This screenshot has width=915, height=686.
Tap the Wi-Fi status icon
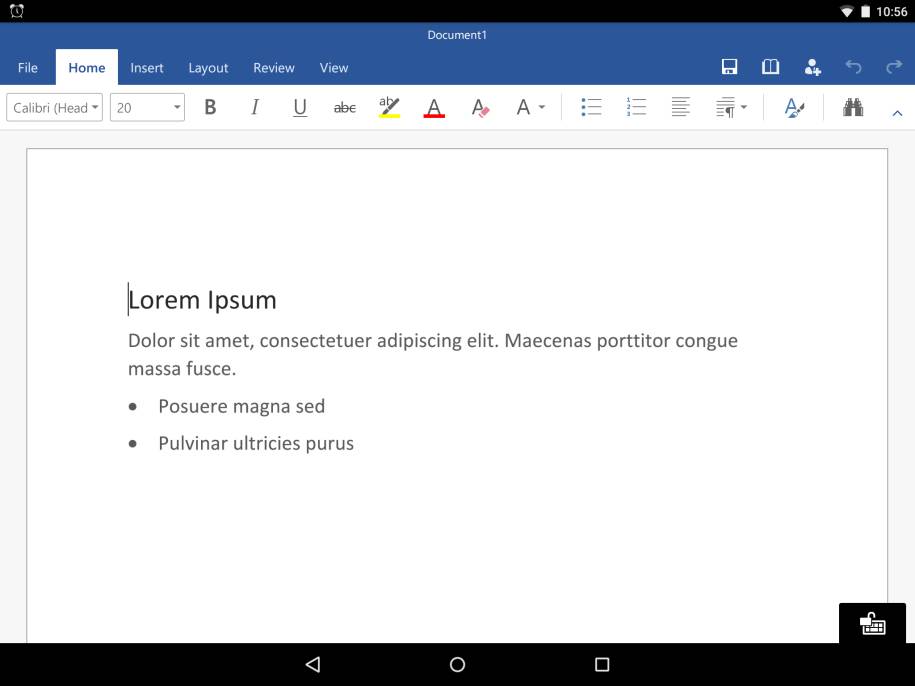pos(846,12)
